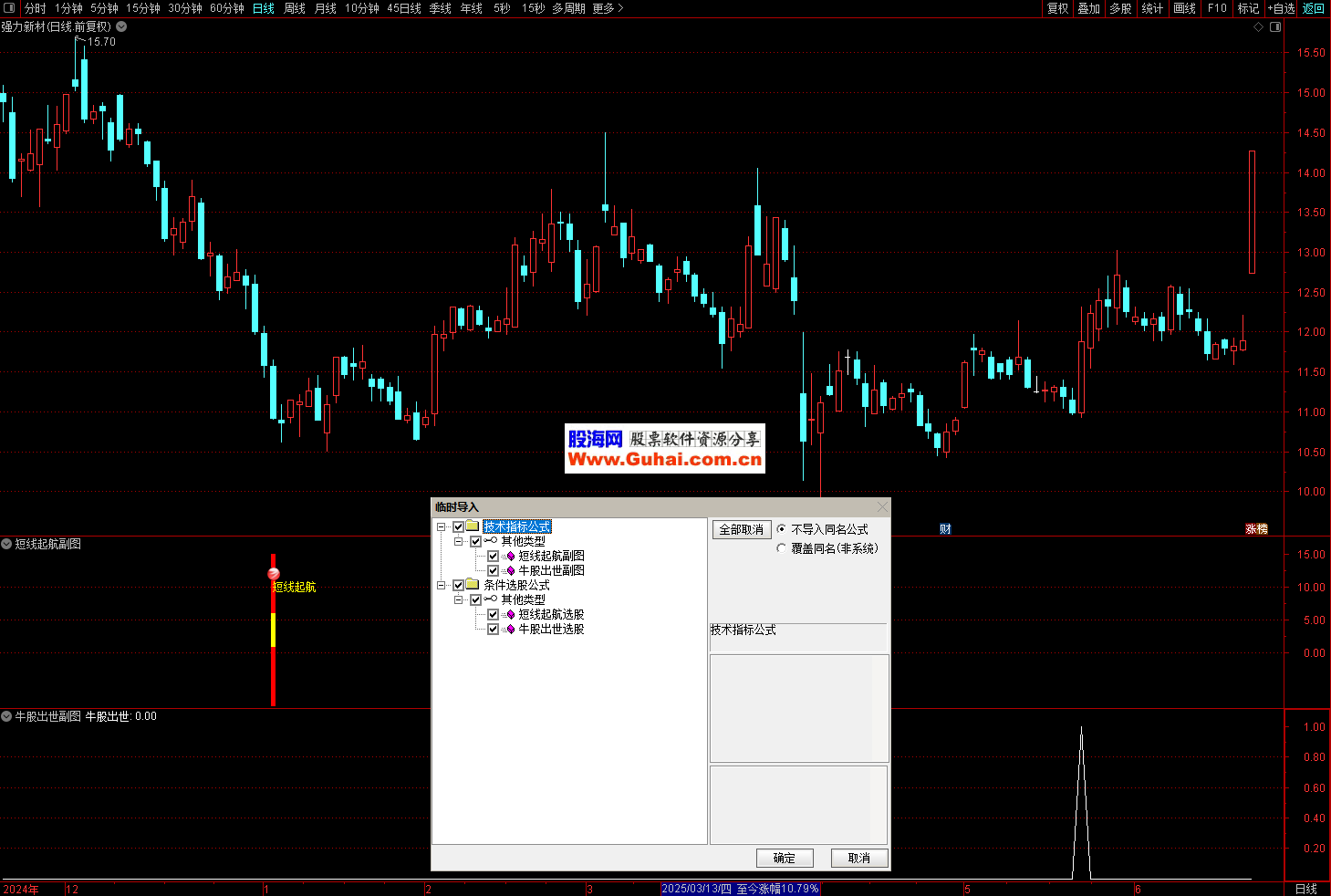Uncheck 其他类型 checkbox under 技术指标公式
The image size is (1331, 896).
[x=475, y=541]
